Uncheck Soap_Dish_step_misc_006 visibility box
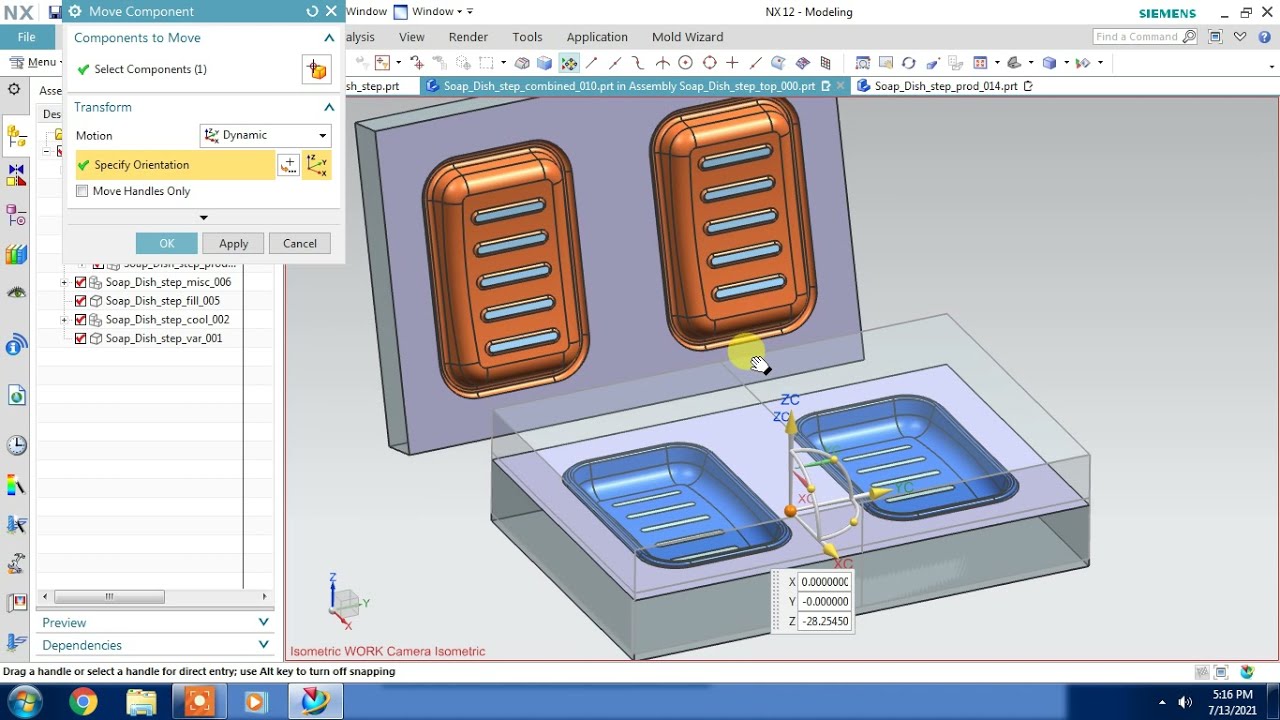Viewport: 1280px width, 720px height. [81, 282]
